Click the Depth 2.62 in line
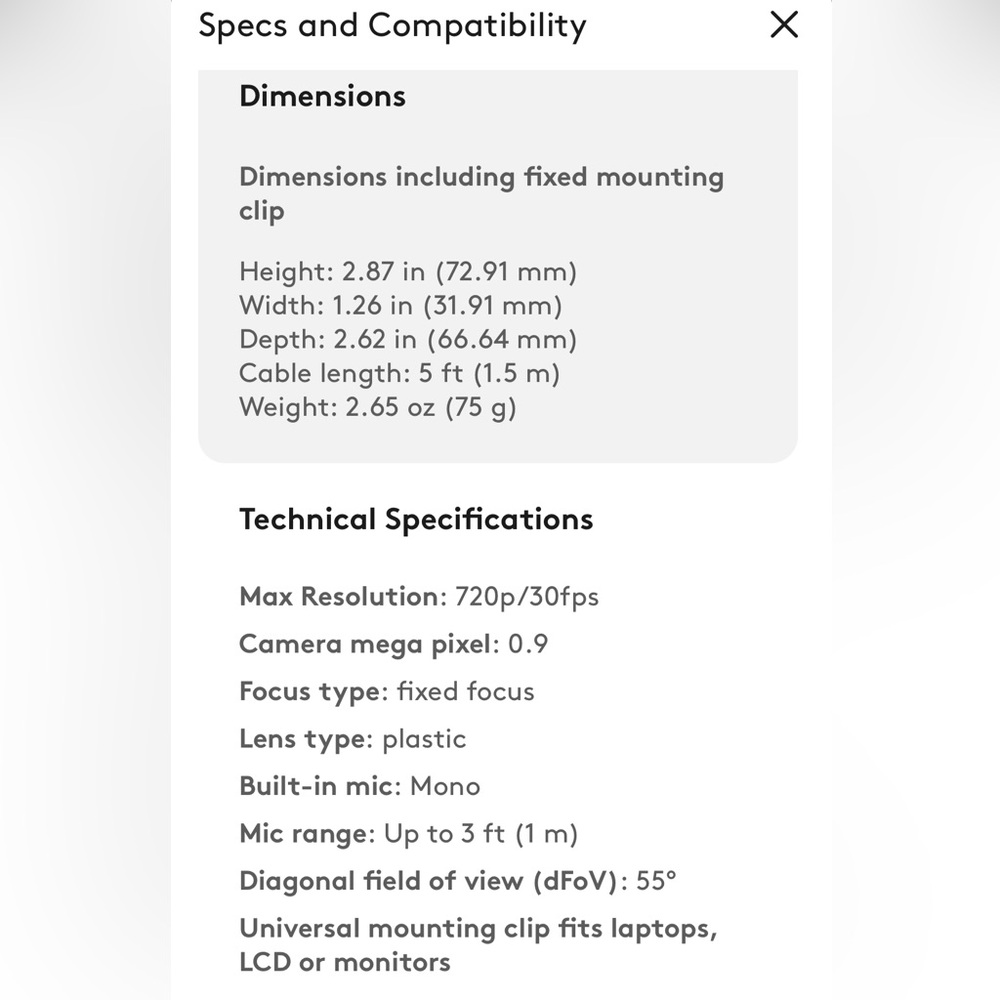The width and height of the screenshot is (1000, 1000). 408,339
